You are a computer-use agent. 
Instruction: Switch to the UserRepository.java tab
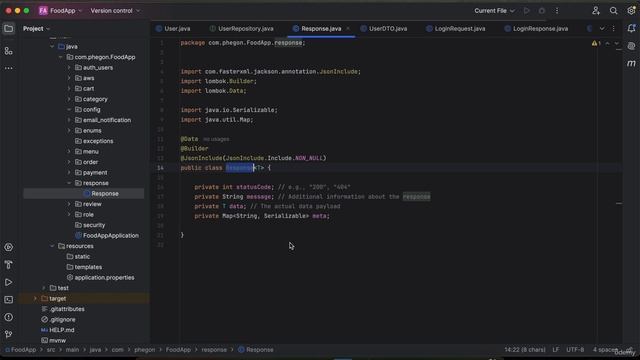[x=242, y=29]
